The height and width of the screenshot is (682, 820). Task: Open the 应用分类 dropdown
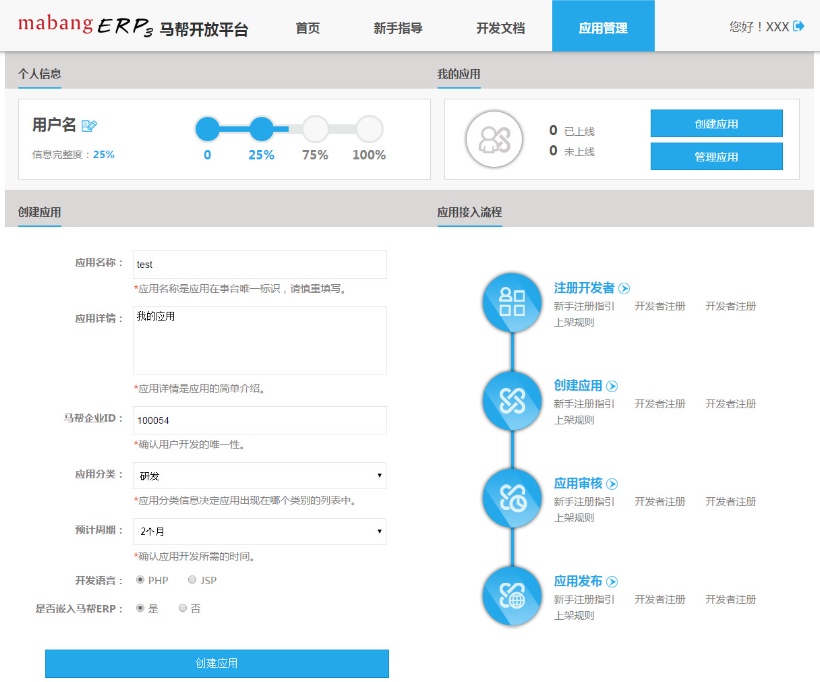pyautogui.click(x=260, y=475)
